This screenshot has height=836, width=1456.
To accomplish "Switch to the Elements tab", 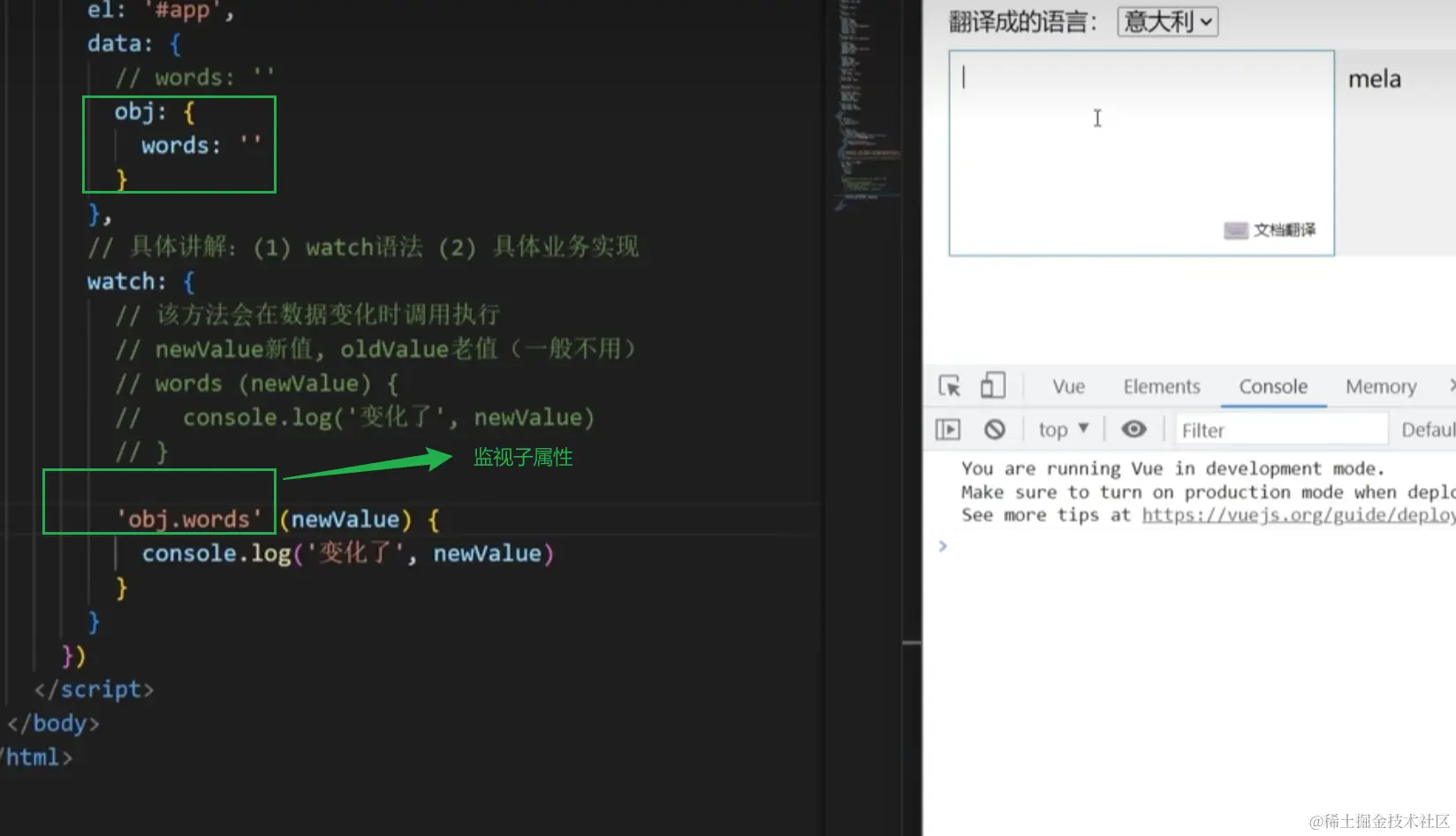I will [1161, 386].
